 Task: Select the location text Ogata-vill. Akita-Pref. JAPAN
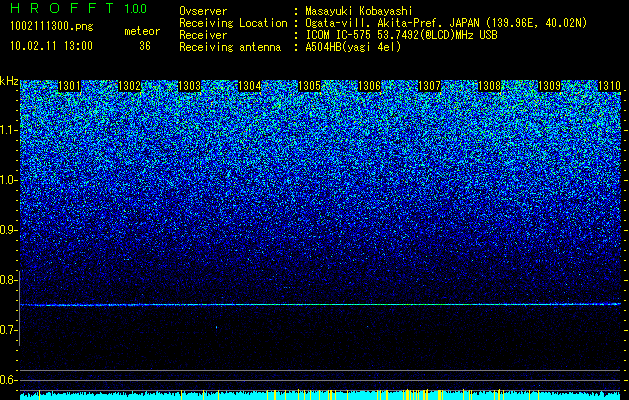[393, 23]
